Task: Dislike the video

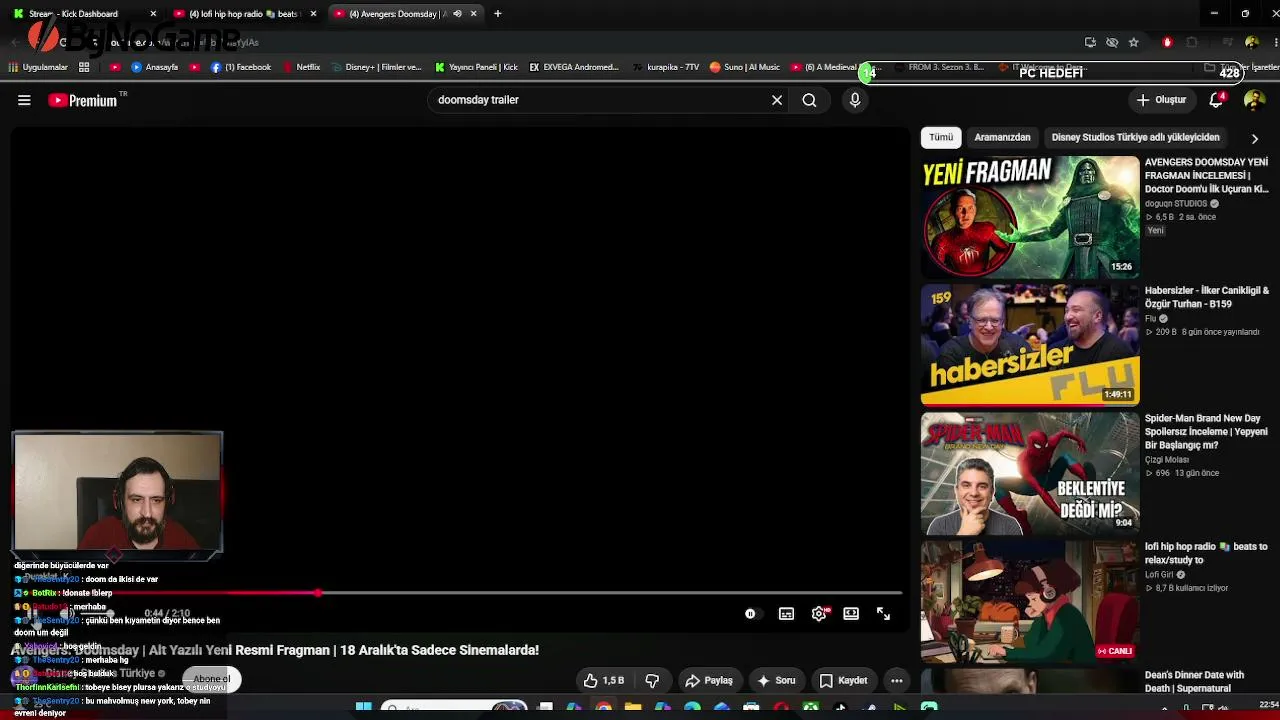Action: tap(652, 681)
